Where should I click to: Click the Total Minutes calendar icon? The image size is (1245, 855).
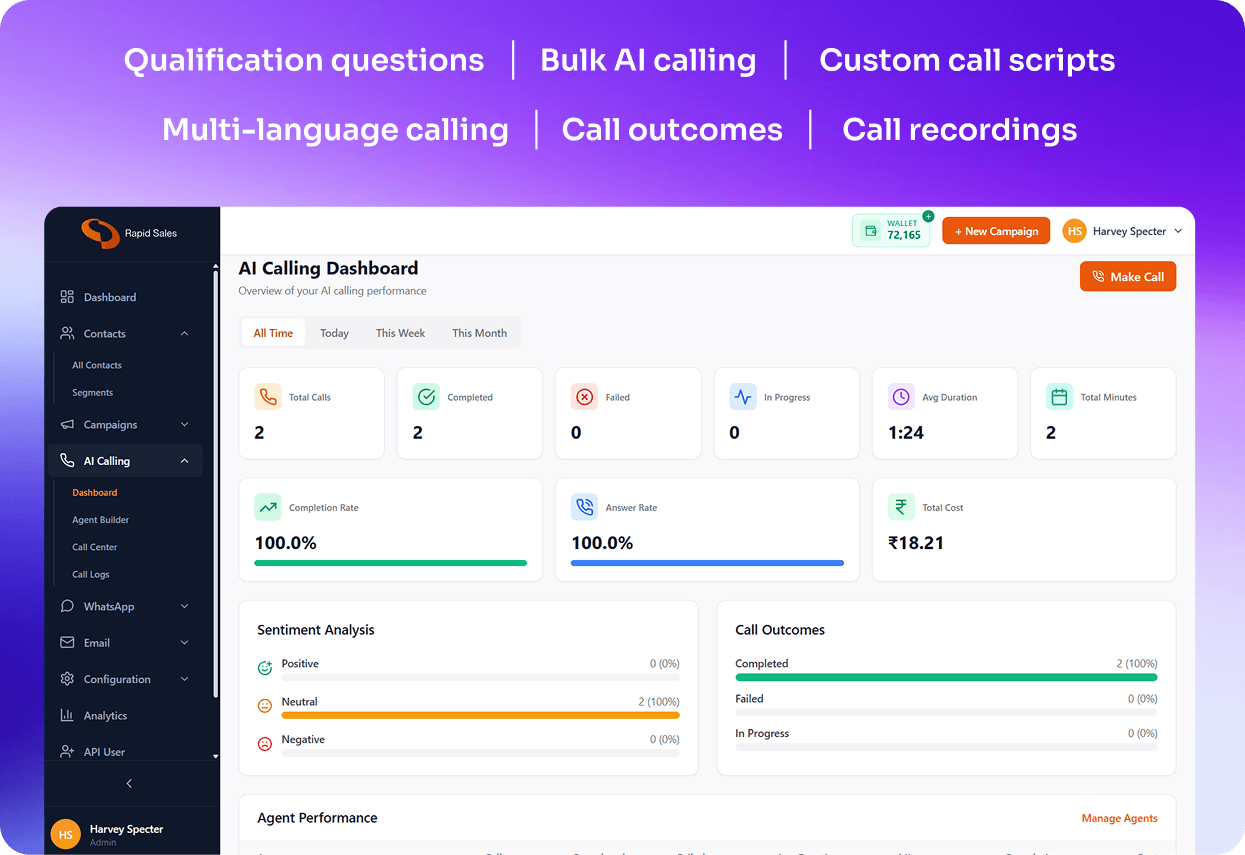pyautogui.click(x=1059, y=397)
